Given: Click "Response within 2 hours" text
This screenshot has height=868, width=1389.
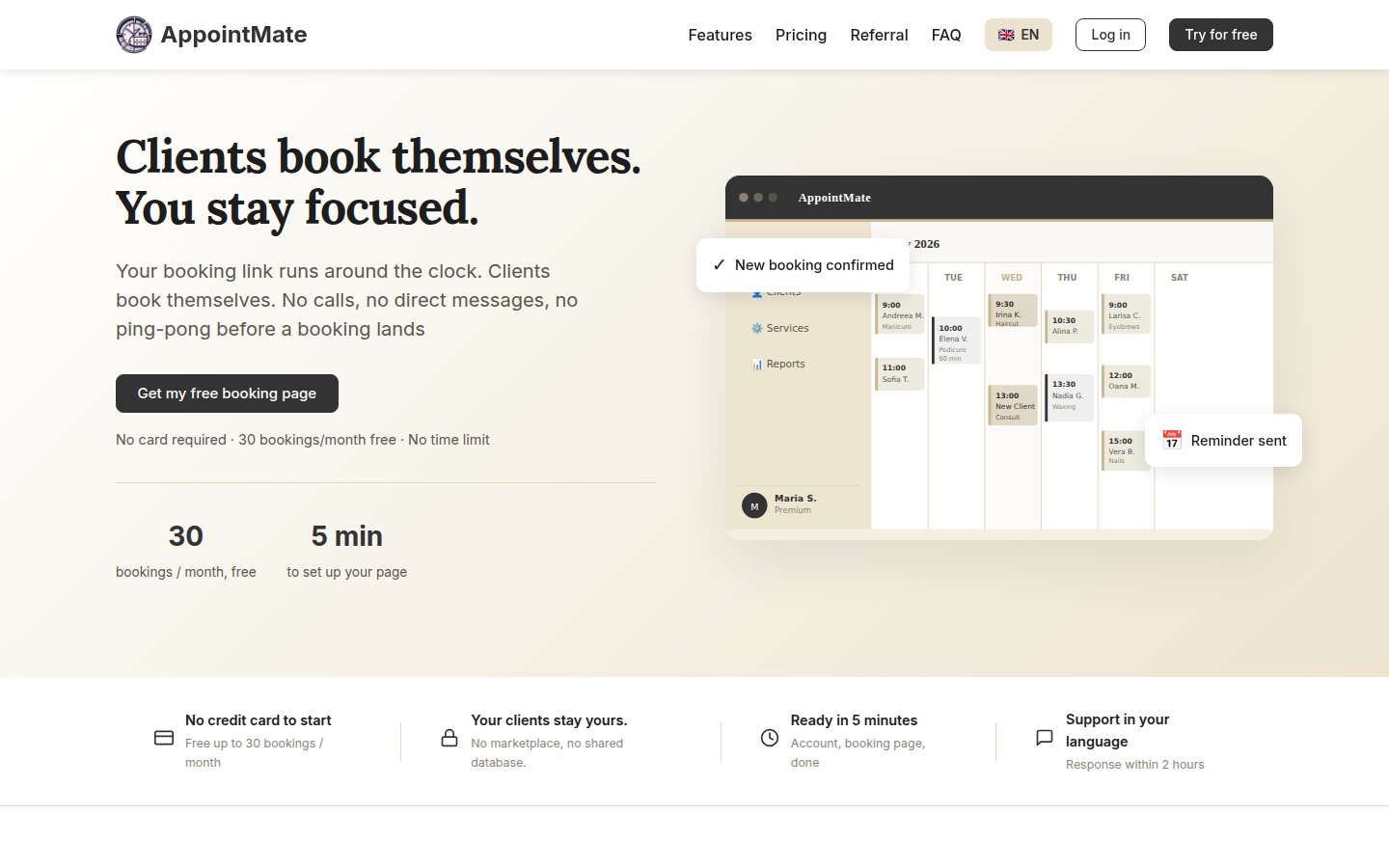Looking at the screenshot, I should pyautogui.click(x=1134, y=765).
